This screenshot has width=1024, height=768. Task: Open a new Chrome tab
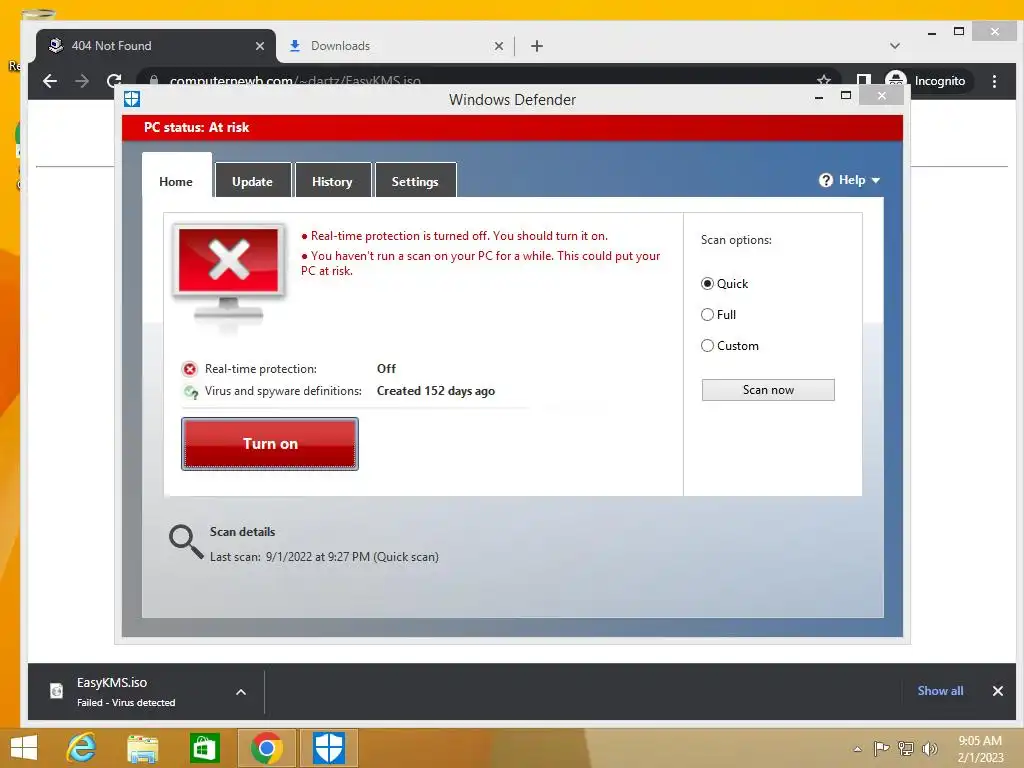[537, 46]
